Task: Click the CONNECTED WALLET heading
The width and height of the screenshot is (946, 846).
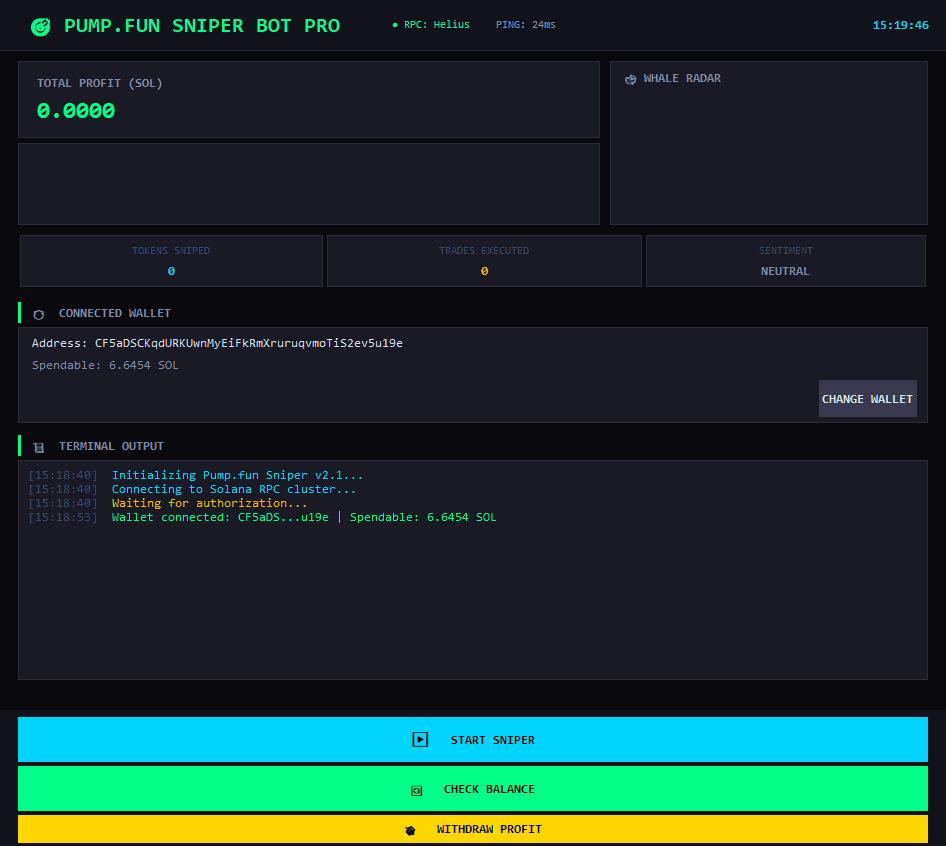Action: [x=115, y=313]
